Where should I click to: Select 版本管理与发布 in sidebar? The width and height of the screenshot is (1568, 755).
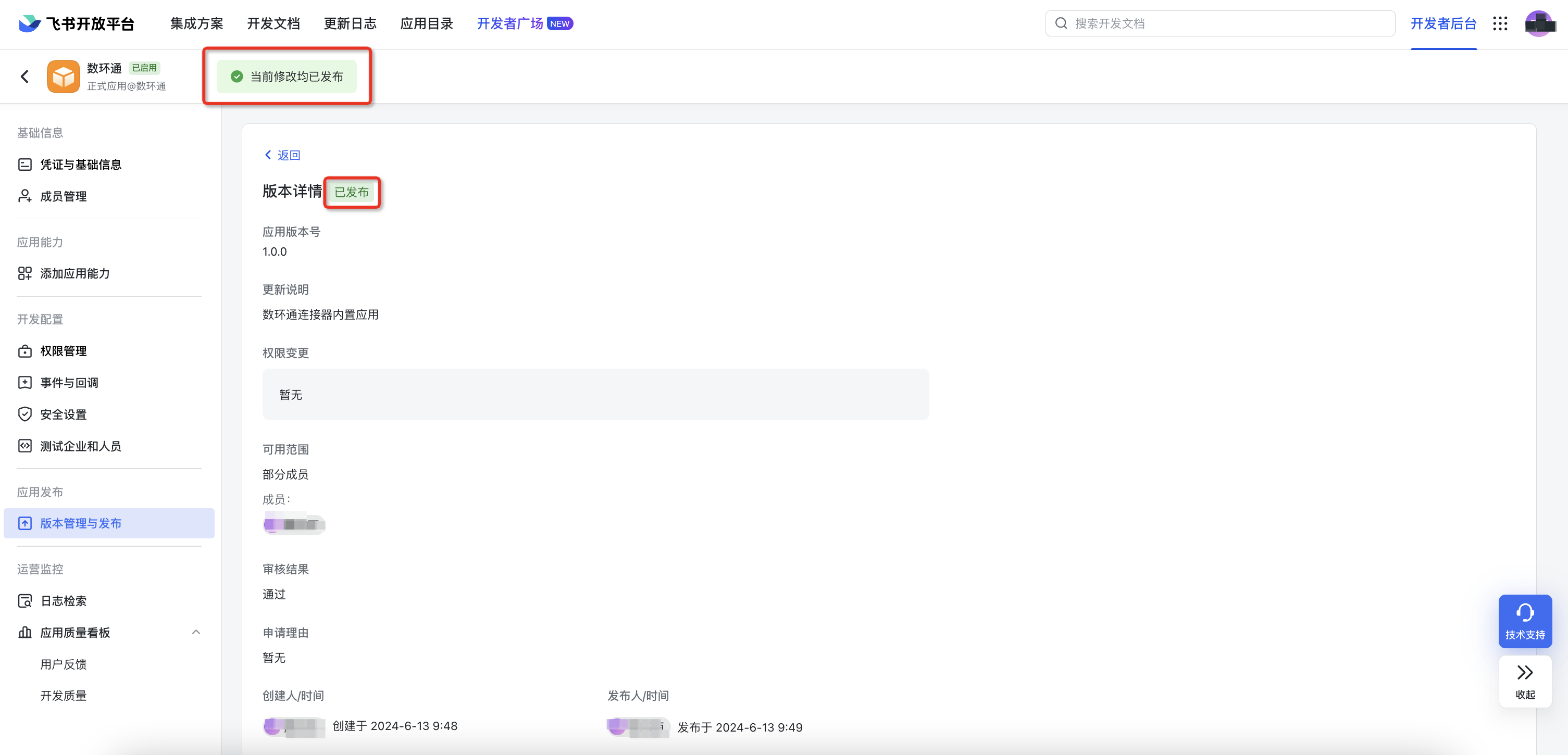(109, 523)
